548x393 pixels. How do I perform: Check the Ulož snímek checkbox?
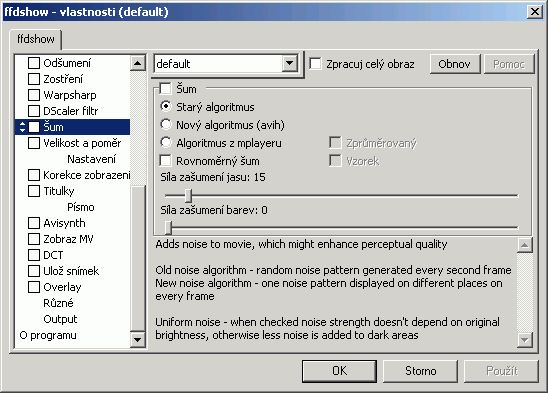coord(34,271)
